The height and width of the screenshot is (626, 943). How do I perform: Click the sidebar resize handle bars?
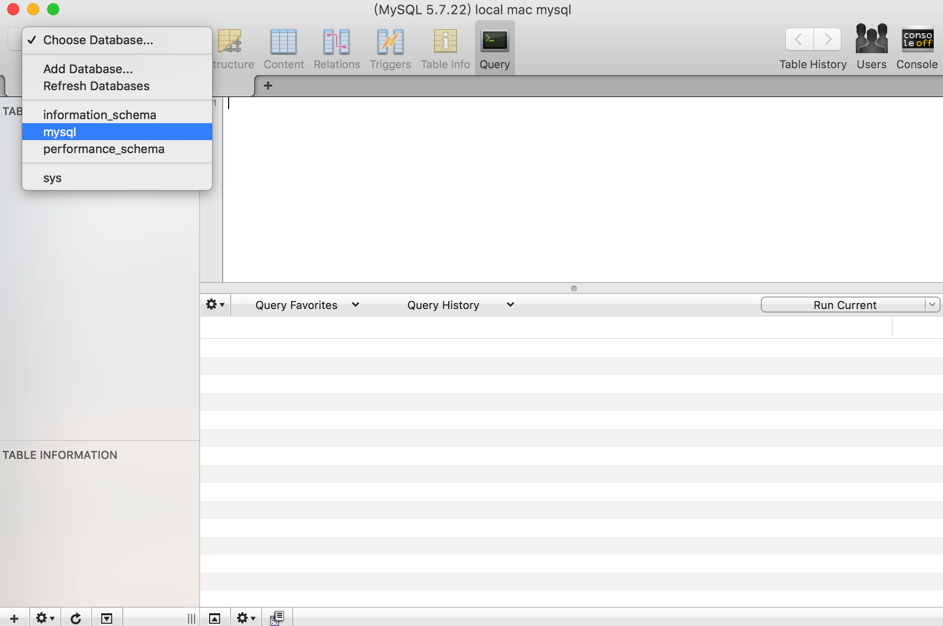(x=191, y=618)
